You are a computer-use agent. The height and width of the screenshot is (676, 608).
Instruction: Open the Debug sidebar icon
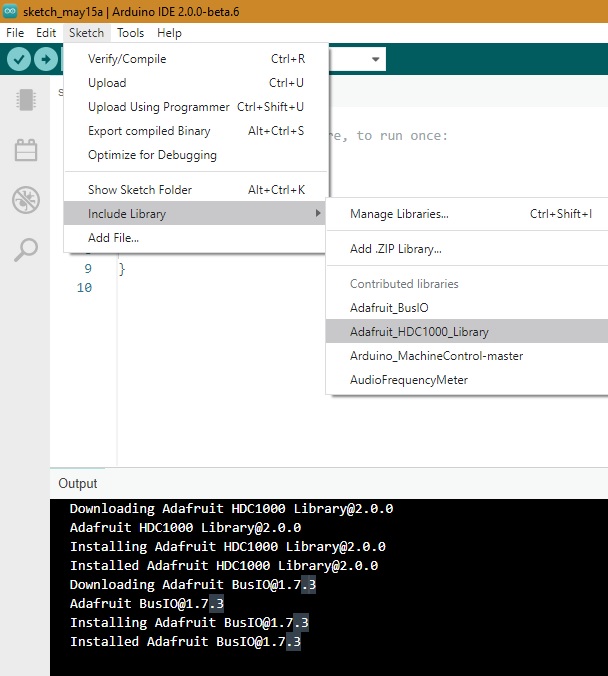pyautogui.click(x=26, y=200)
